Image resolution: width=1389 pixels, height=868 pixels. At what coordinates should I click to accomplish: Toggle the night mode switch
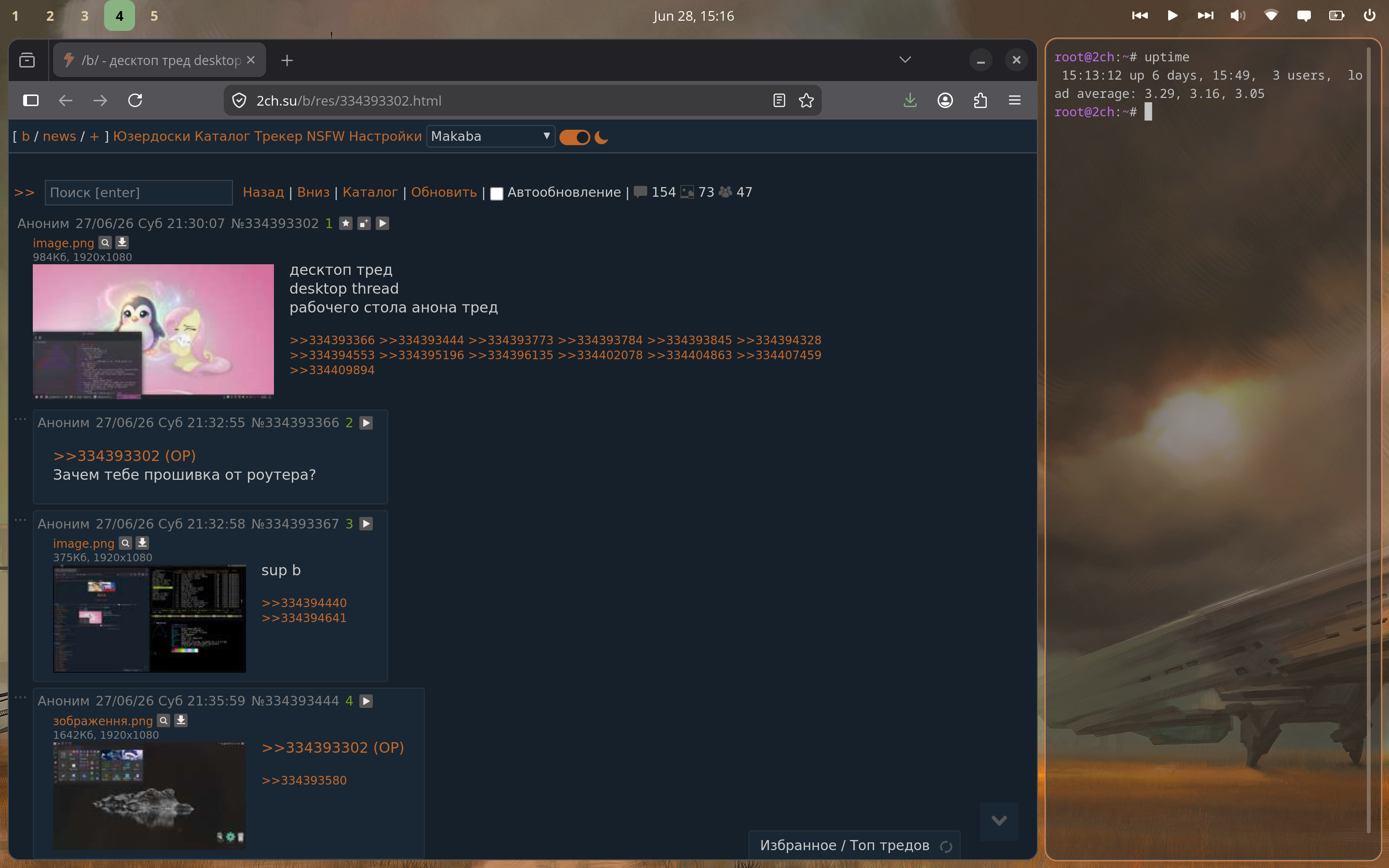pyautogui.click(x=574, y=137)
